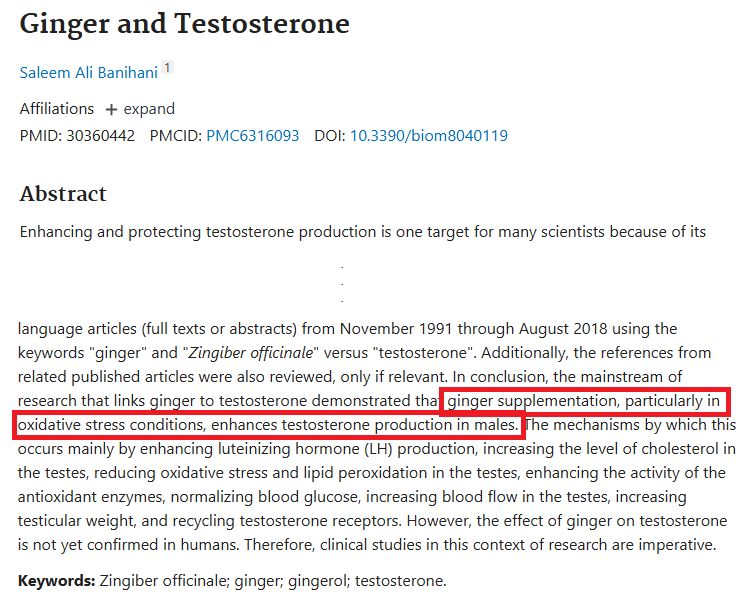Screen dimensions: 750x614
Task: Click the 'November 1991 through August 2018' text
Action: point(474,329)
